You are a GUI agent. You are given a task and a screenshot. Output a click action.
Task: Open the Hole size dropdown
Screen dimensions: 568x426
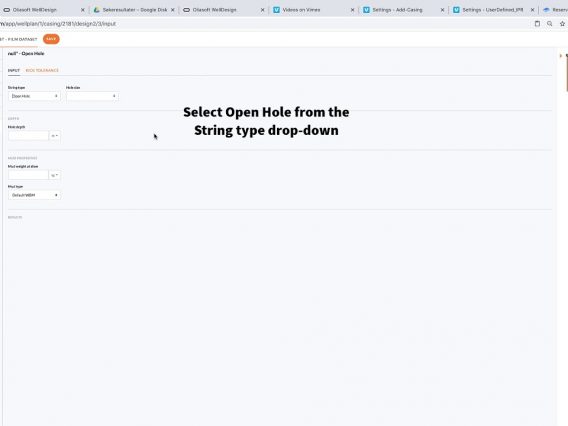tap(92, 96)
